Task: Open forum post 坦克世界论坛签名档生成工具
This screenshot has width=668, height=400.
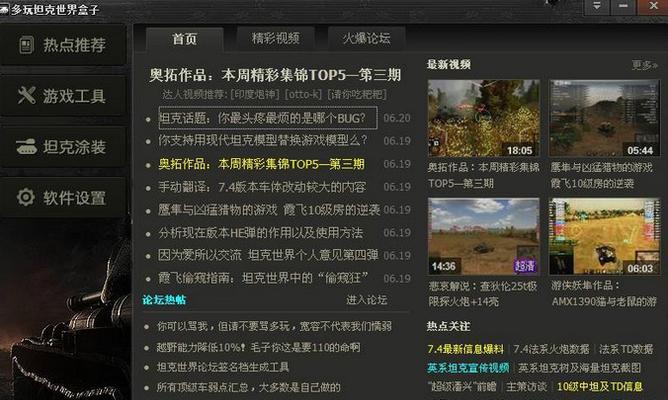Action: [223, 367]
